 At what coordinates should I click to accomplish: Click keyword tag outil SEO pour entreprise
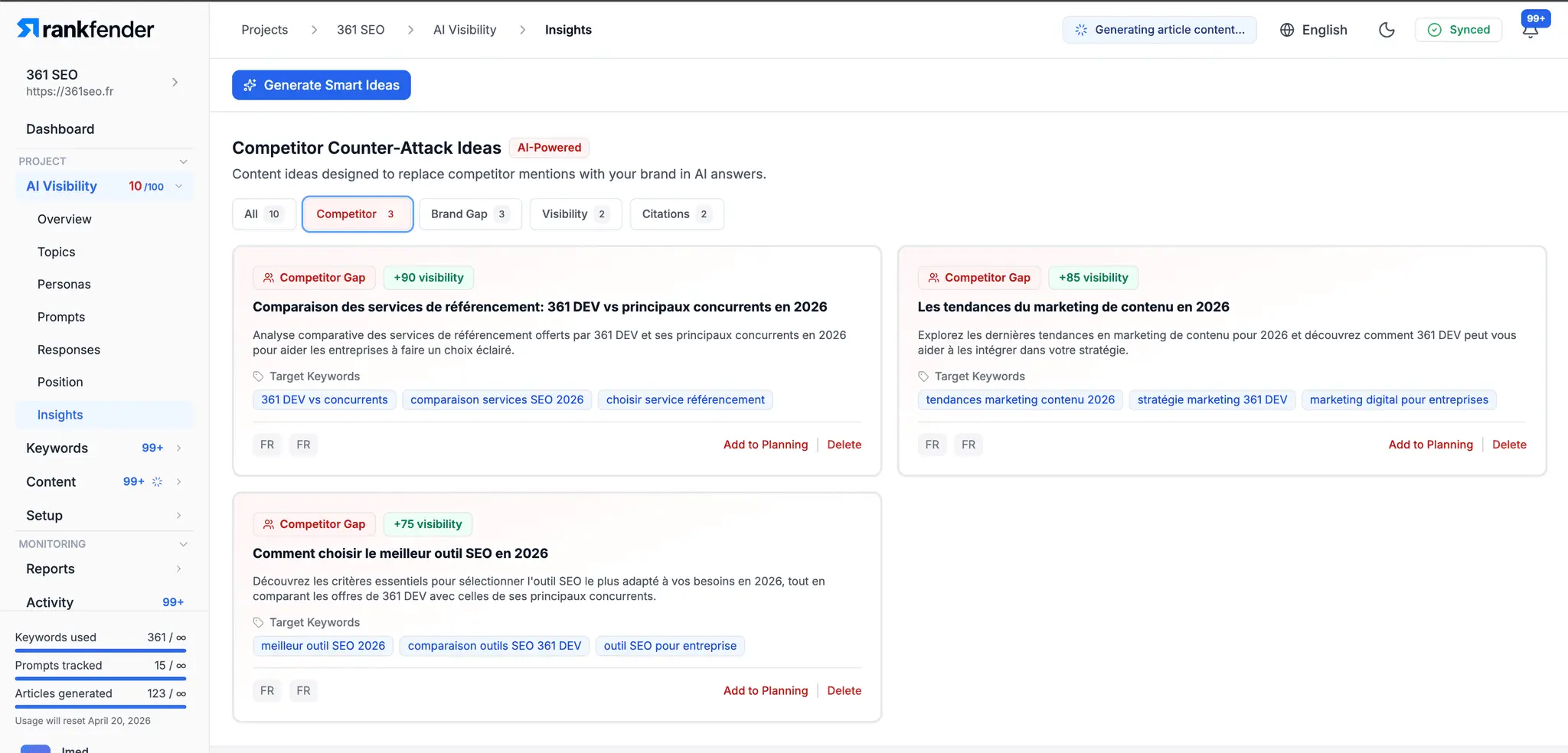(x=670, y=646)
